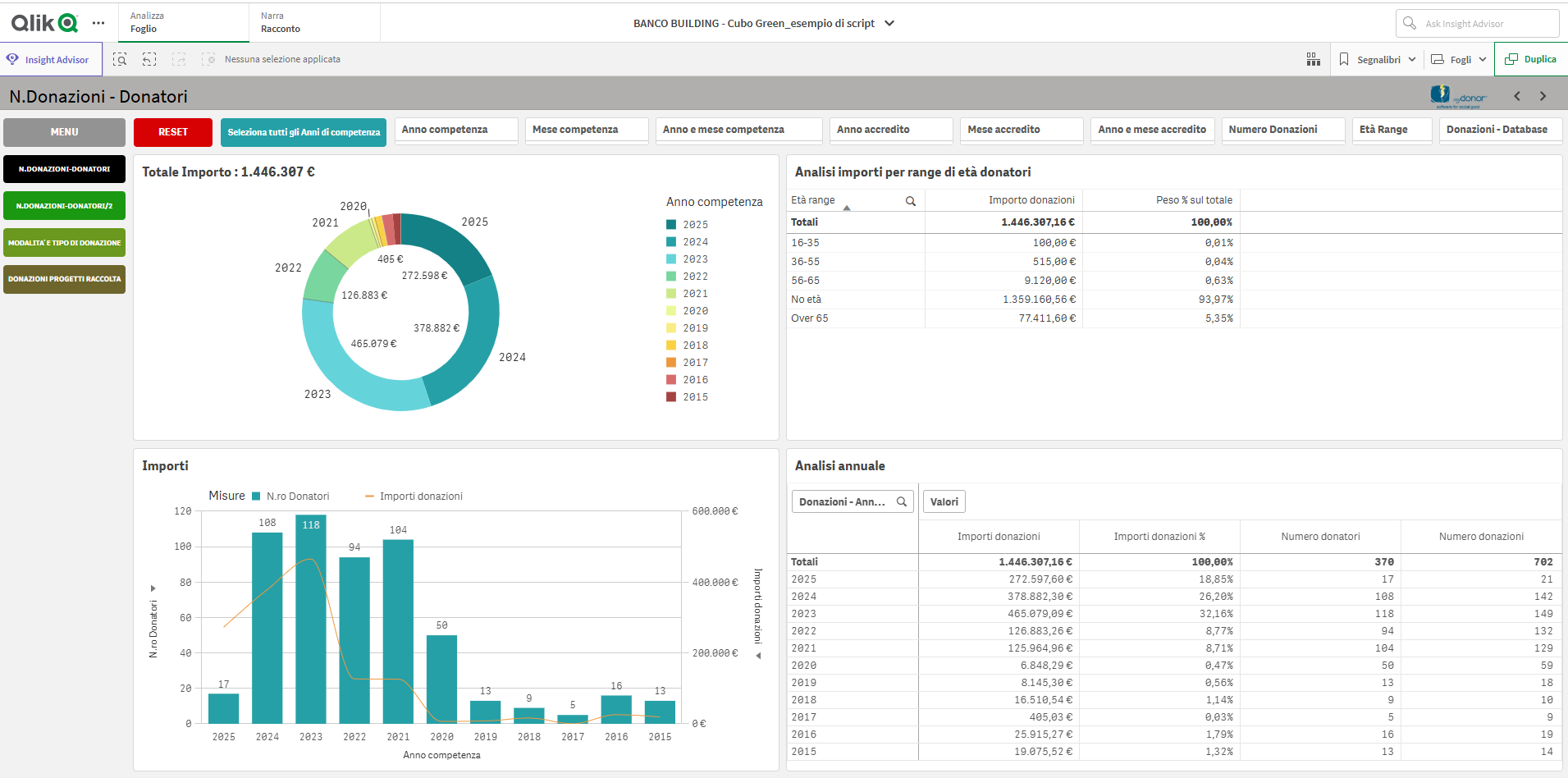Select the 2023 color swatch in legend

tap(671, 259)
